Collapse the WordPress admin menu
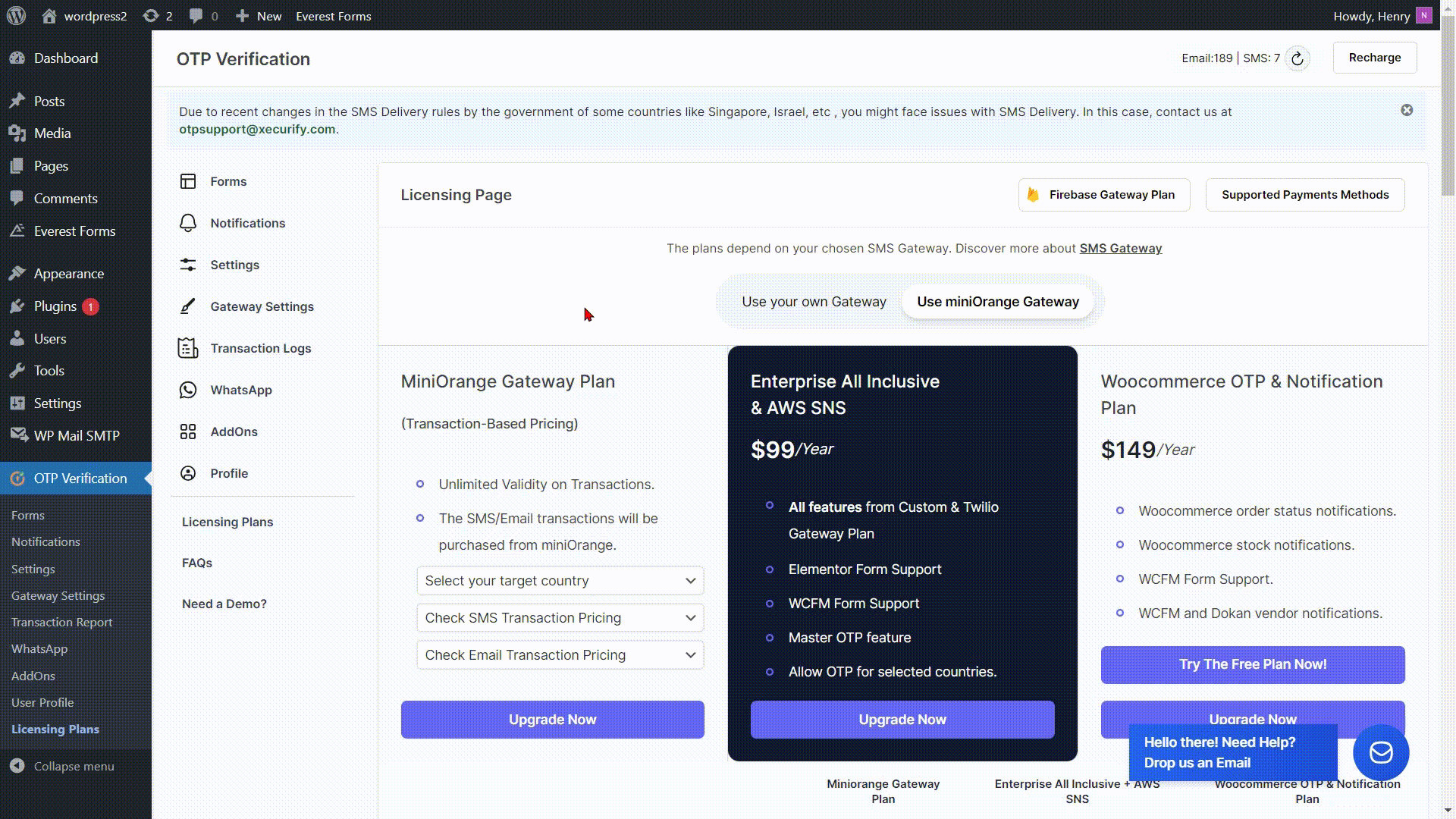1456x819 pixels. 63,766
